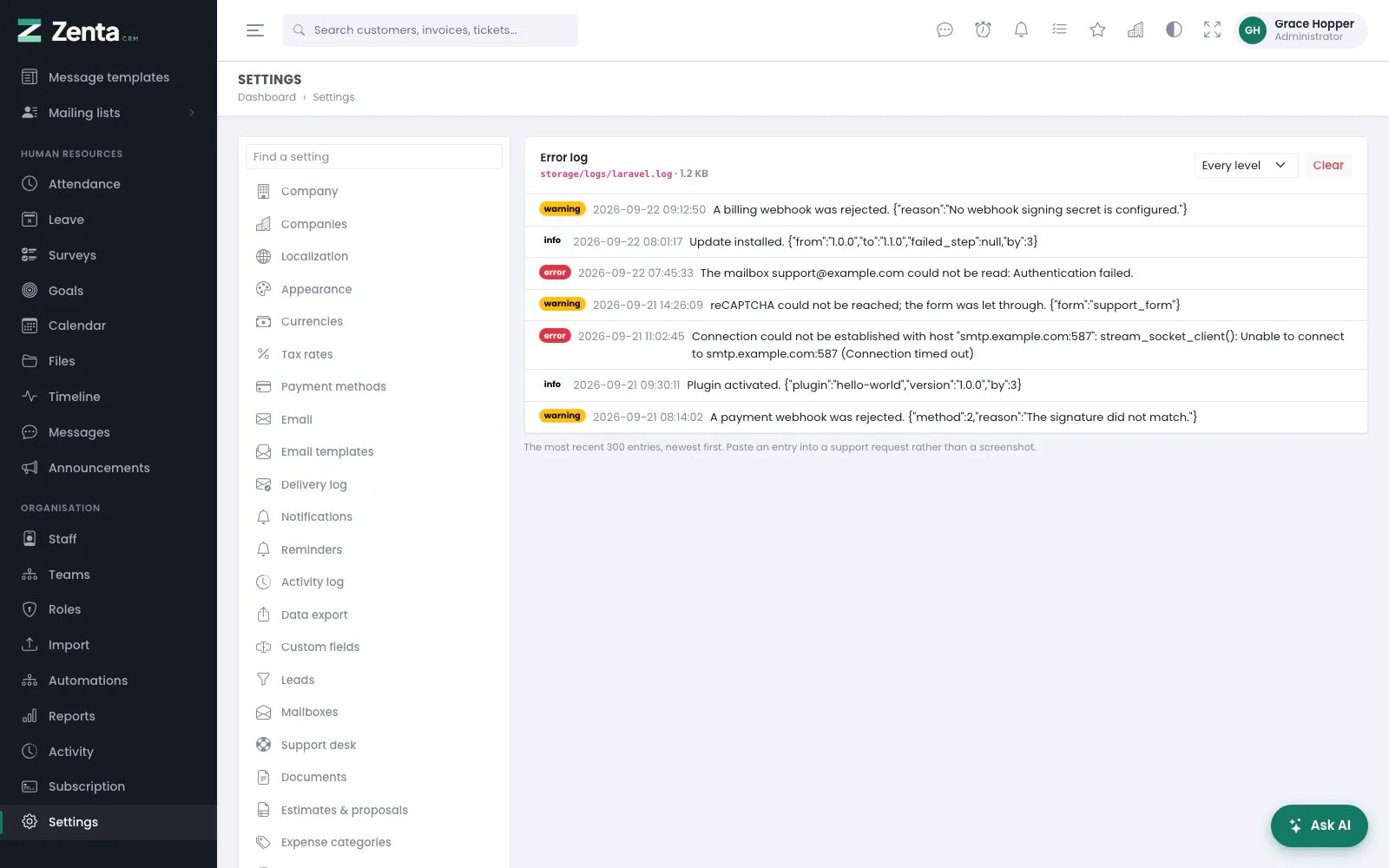Viewport: 1389px width, 868px height.
Task: Click the Find a setting field
Action: click(374, 157)
